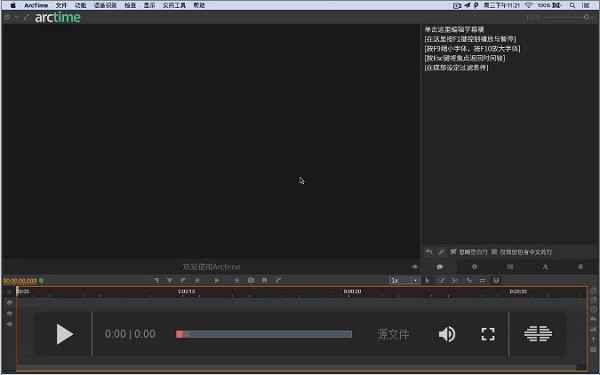Viewport: 600px width, 375px height.
Task: Switch to the gear settings tab
Action: point(474,267)
